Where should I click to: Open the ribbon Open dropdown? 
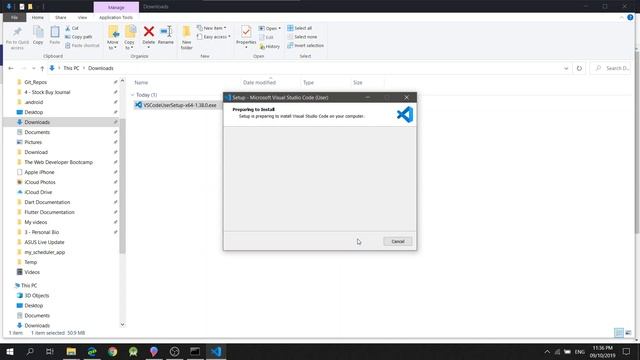(x=270, y=28)
